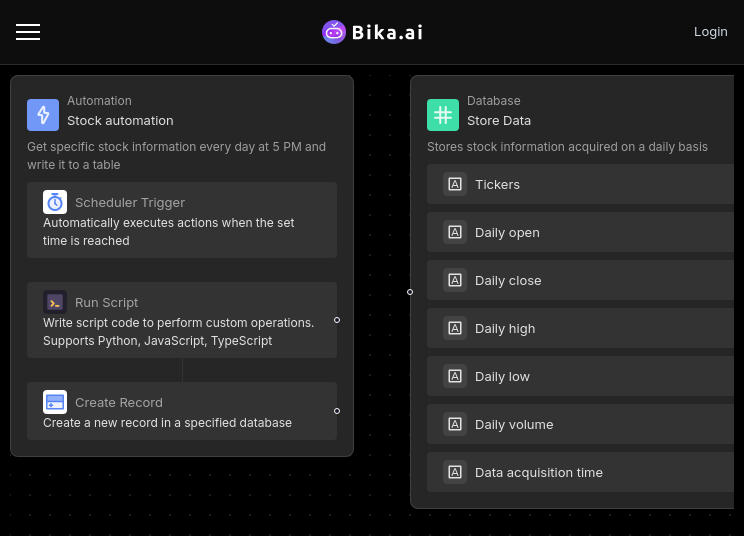The image size is (744, 536).
Task: Click the Run Script connector node
Action: tap(337, 320)
